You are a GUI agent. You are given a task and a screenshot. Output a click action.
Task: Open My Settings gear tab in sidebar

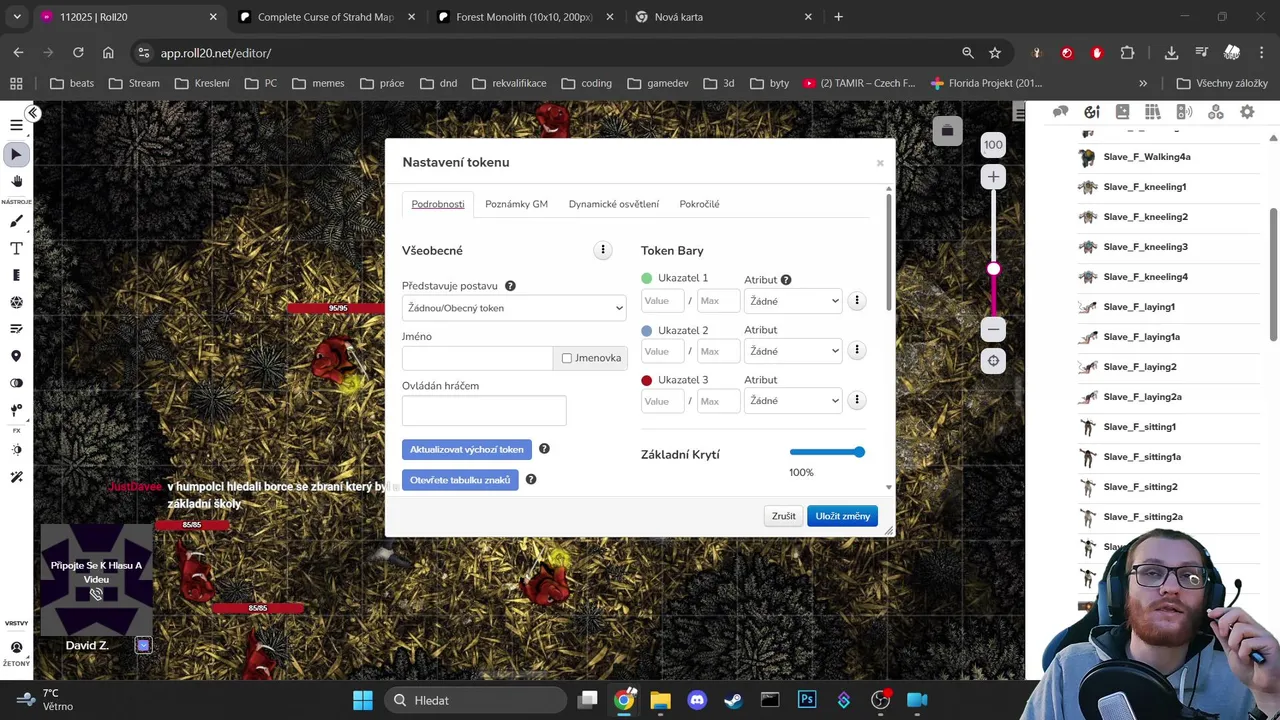click(x=1247, y=112)
